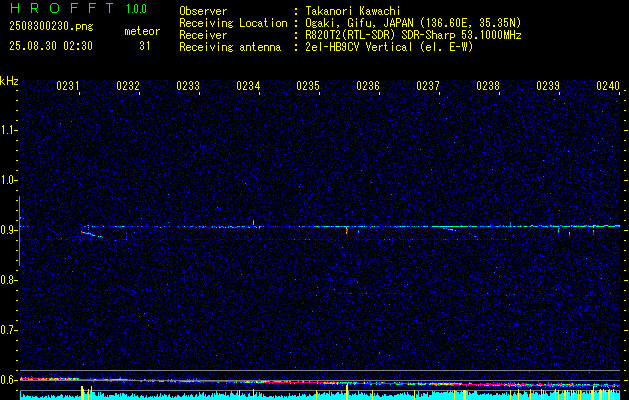The image size is (629, 400).
Task: Click the red meteor echo before 0236
Action: (347, 231)
